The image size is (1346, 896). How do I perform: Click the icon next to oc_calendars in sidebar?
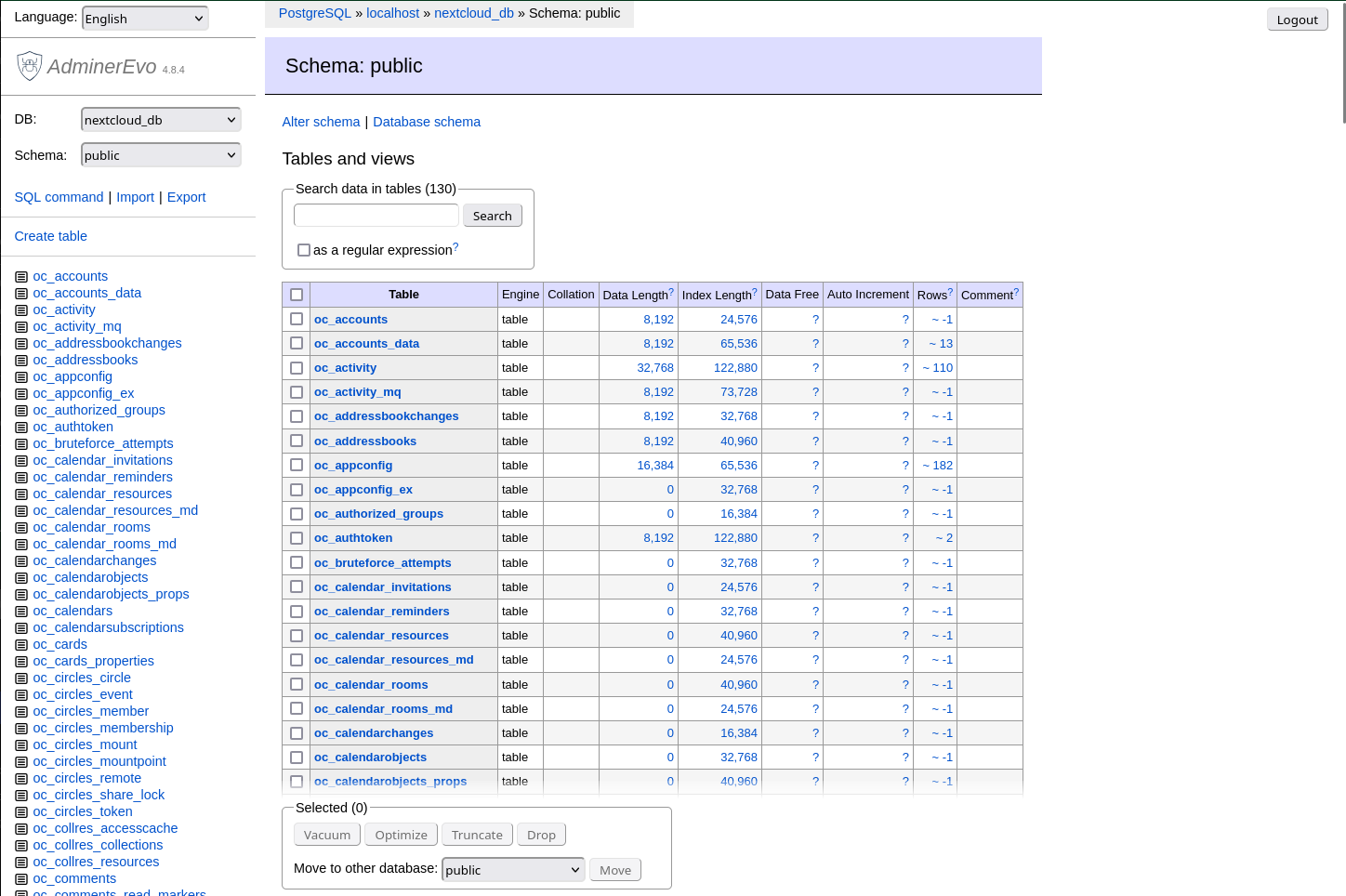coord(21,612)
